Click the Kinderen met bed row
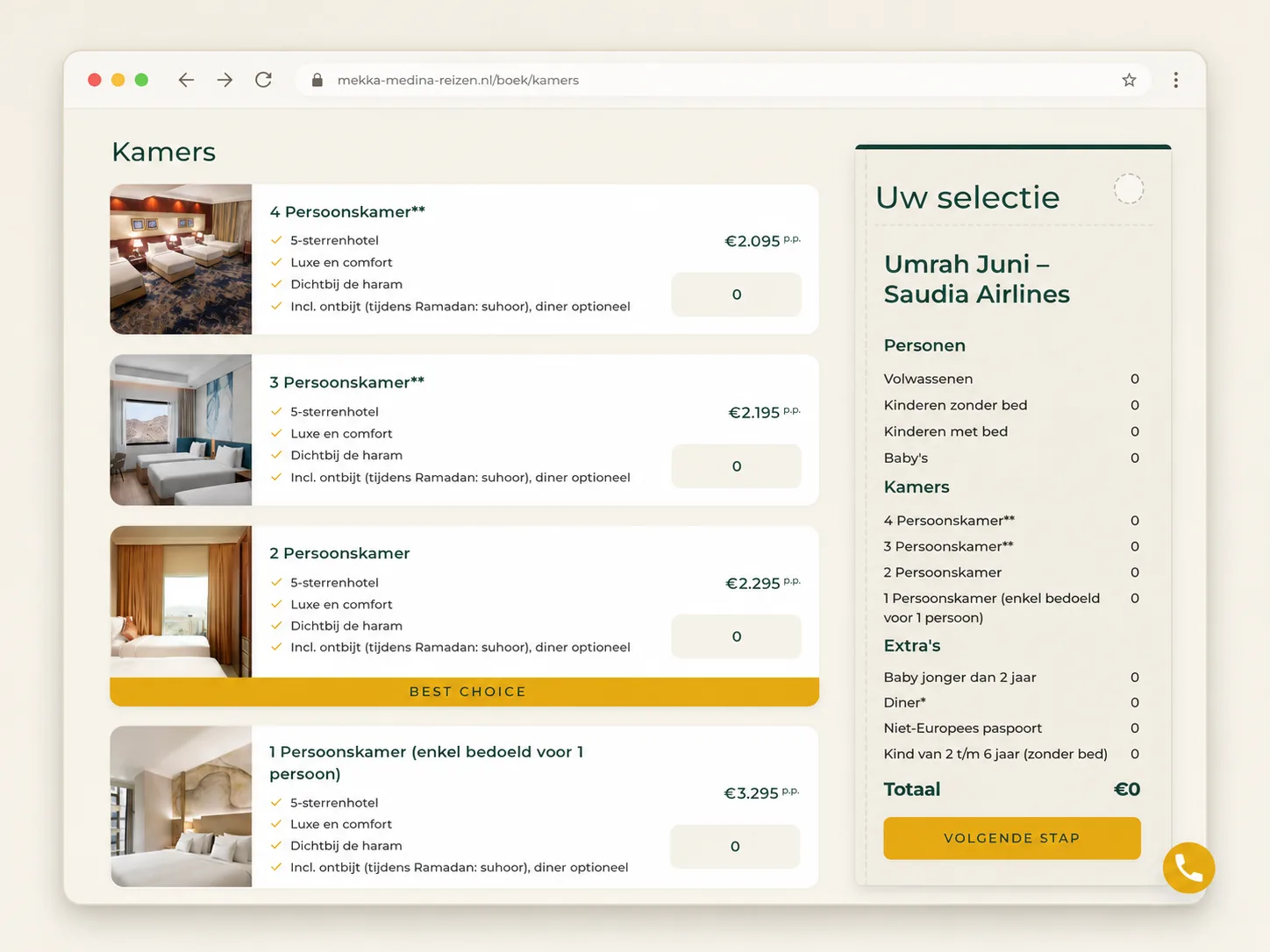The image size is (1270, 952). point(1011,431)
